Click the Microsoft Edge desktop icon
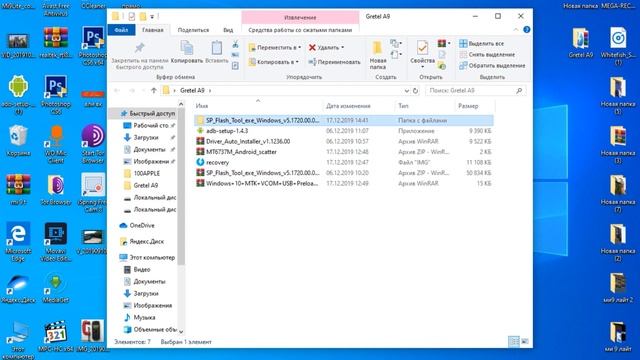This screenshot has width=640, height=360. tap(18, 242)
